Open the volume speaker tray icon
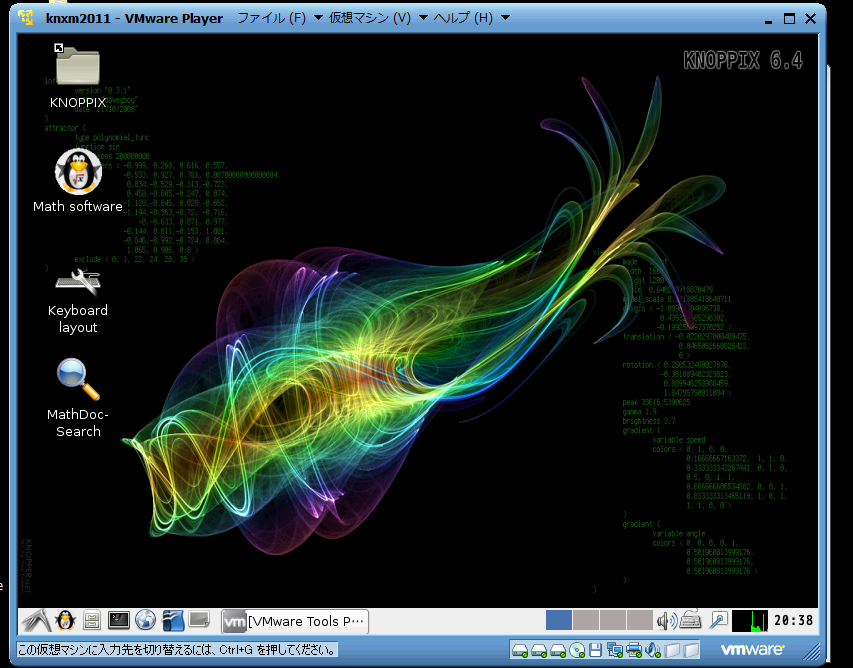 (x=666, y=621)
